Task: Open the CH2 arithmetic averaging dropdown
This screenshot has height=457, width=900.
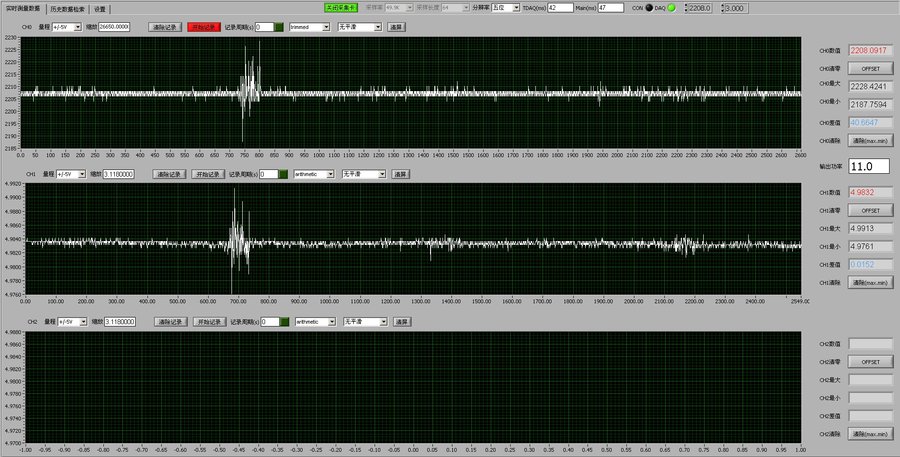Action: 316,322
